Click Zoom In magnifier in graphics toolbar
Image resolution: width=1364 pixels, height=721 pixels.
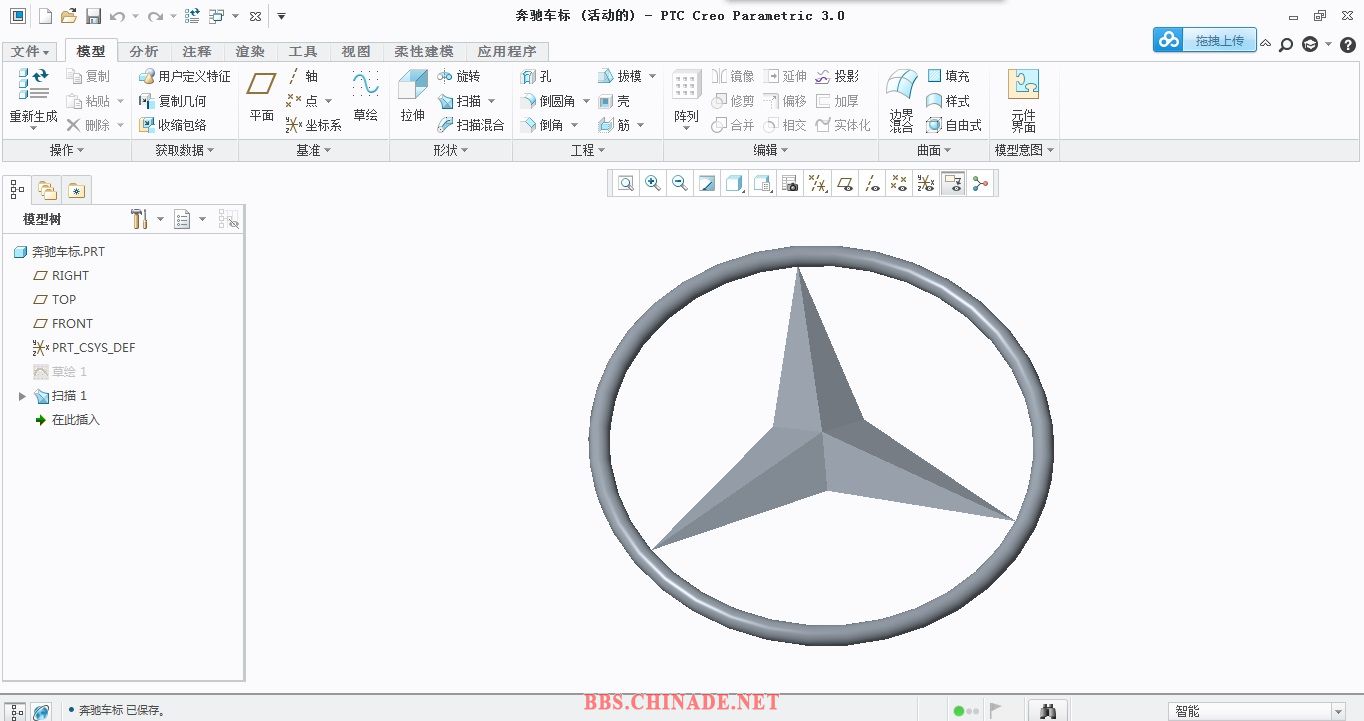click(x=653, y=183)
